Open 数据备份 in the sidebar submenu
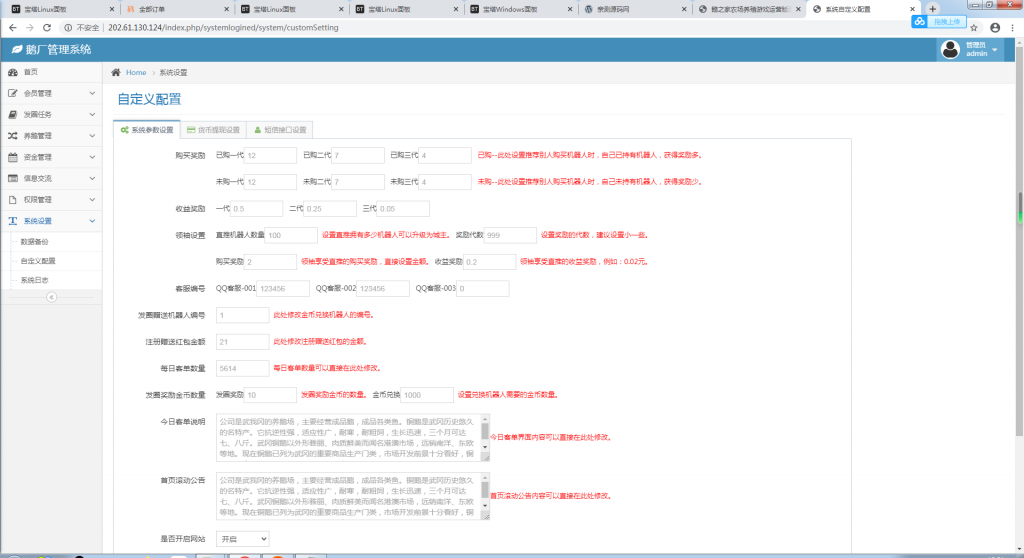The width and height of the screenshot is (1024, 558). (36, 241)
